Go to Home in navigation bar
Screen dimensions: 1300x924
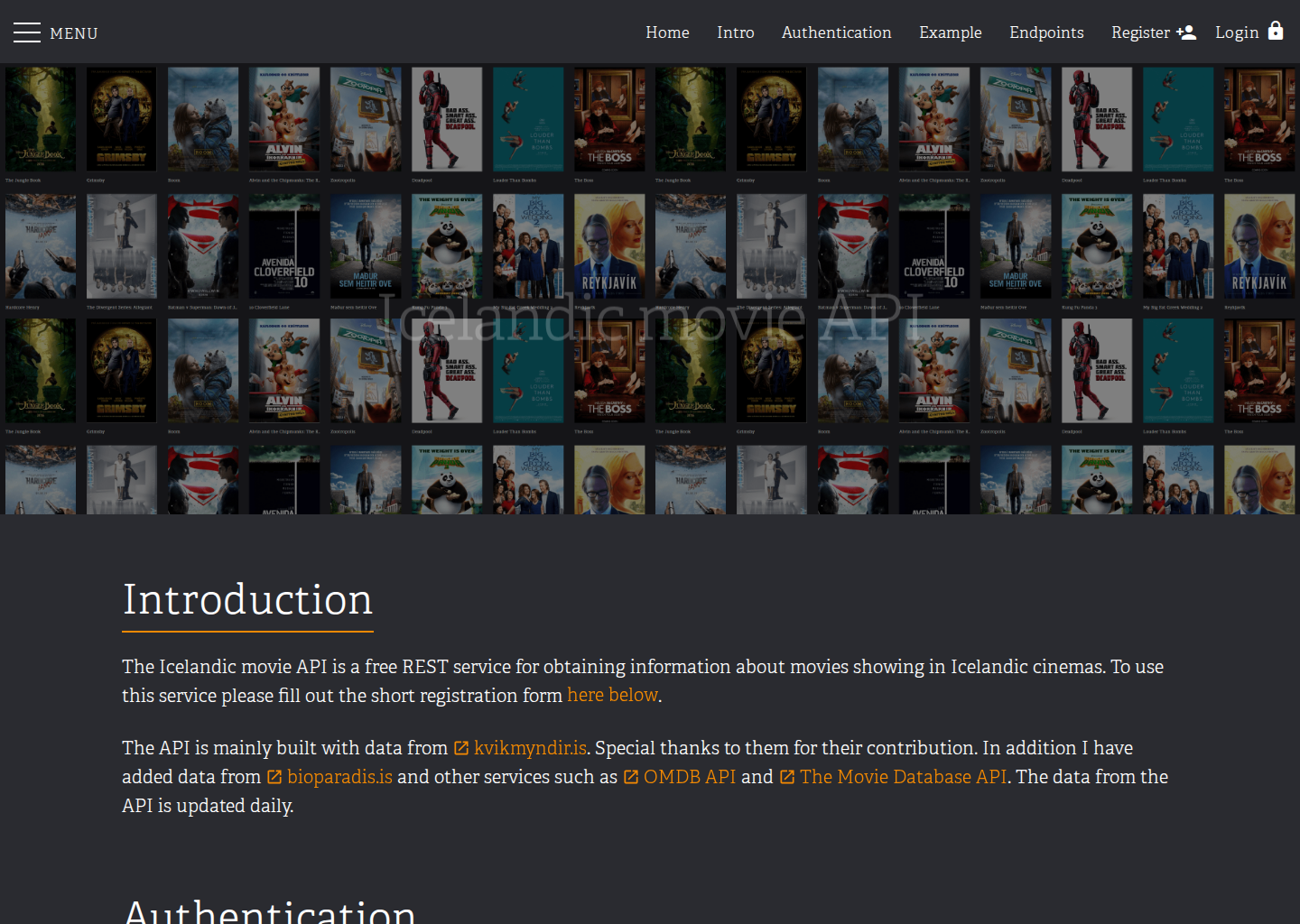click(667, 32)
